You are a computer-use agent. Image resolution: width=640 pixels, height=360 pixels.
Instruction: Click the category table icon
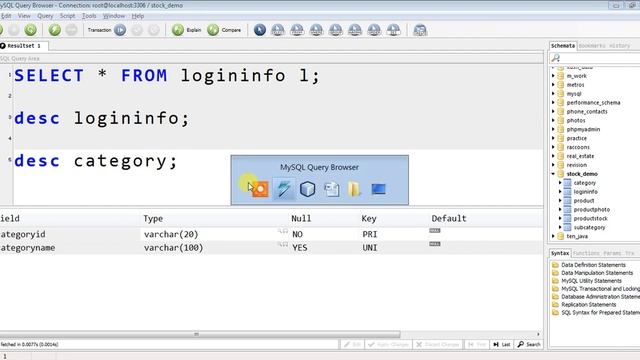(567, 183)
